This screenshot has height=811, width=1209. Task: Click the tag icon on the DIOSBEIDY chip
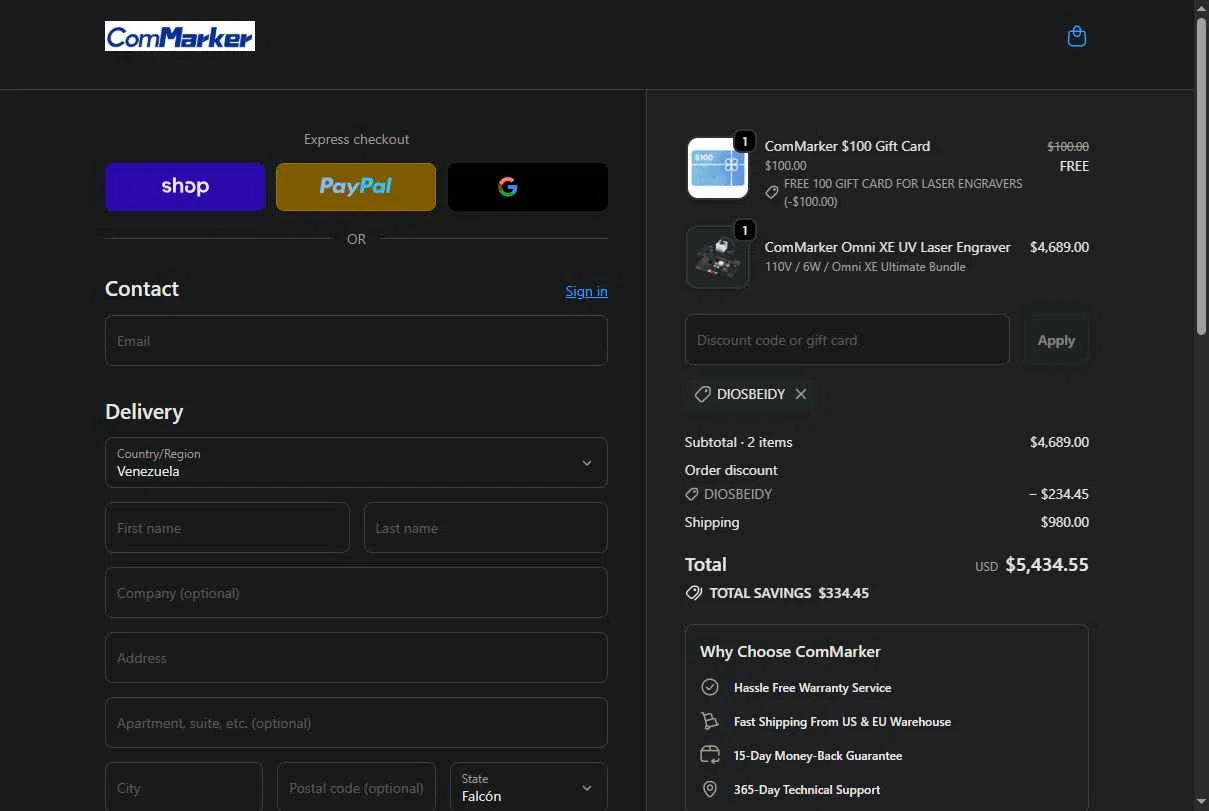703,394
